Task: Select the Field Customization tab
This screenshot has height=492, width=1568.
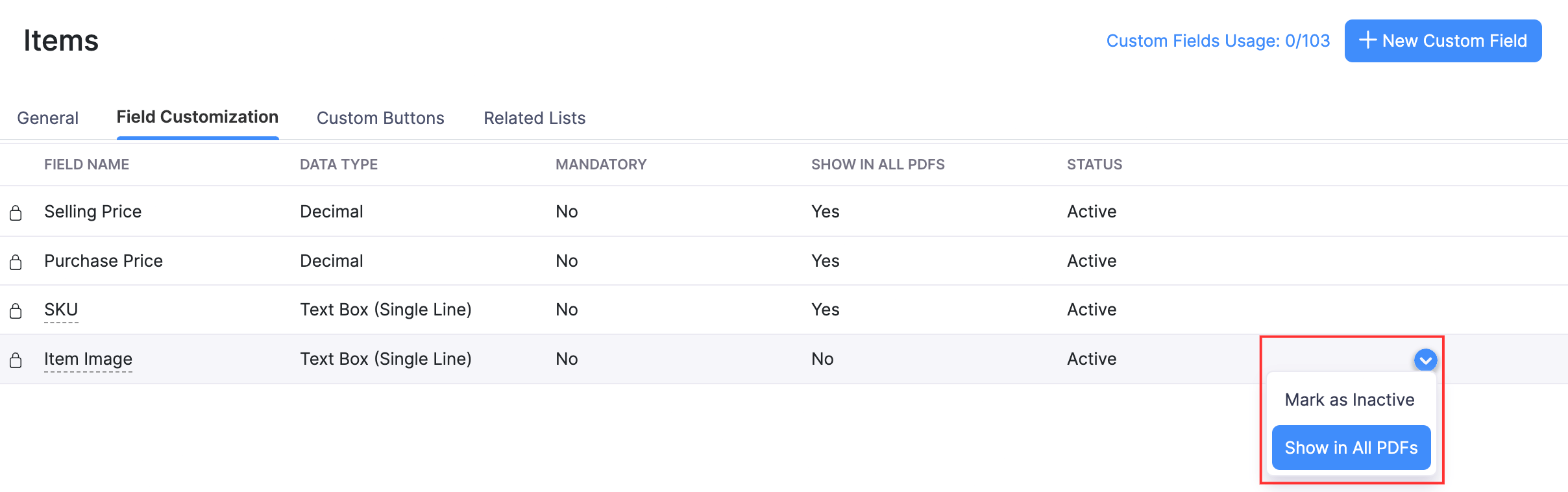Action: 197,117
